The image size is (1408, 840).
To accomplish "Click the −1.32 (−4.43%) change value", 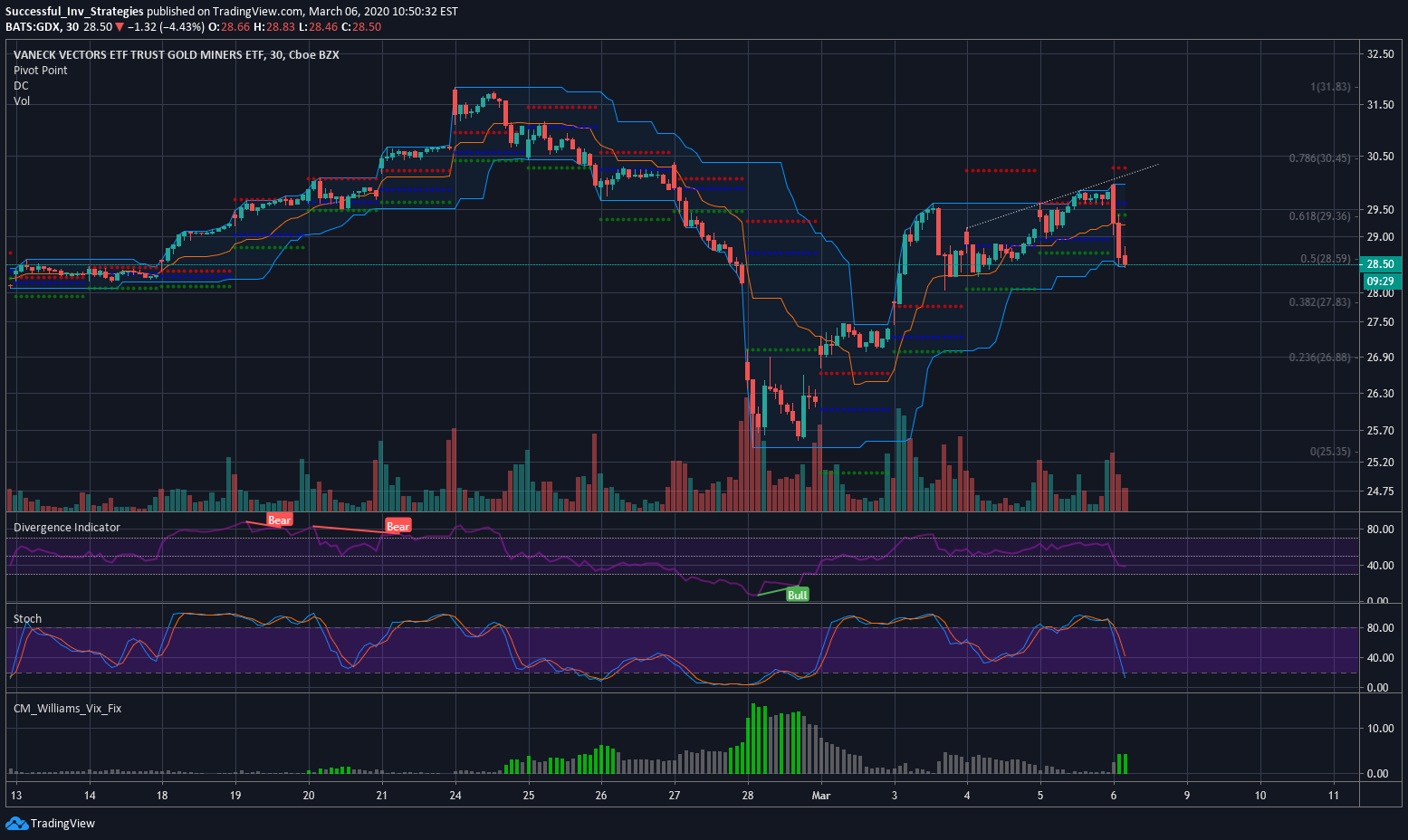I will tap(167, 27).
